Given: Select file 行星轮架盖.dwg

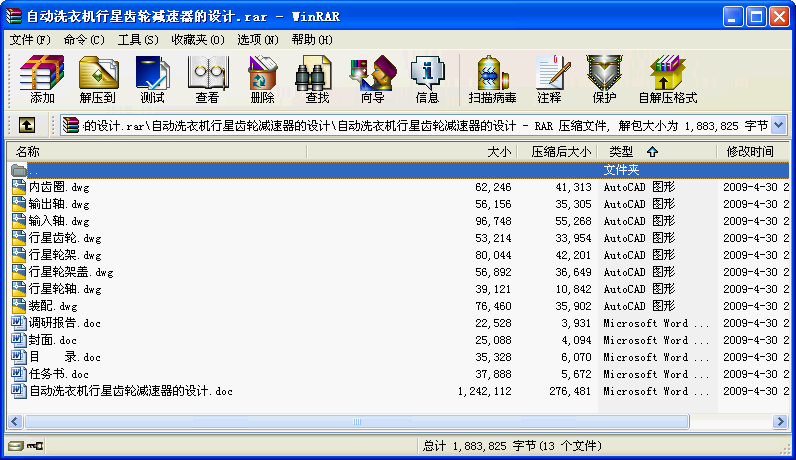Looking at the screenshot, I should pyautogui.click(x=71, y=272).
